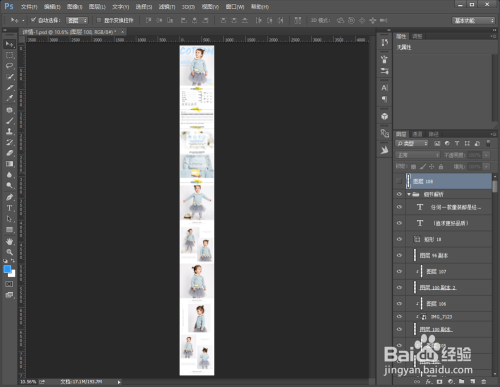Hide the 图层 96 副本 layer
Image resolution: width=500 pixels, height=387 pixels.
[x=399, y=255]
